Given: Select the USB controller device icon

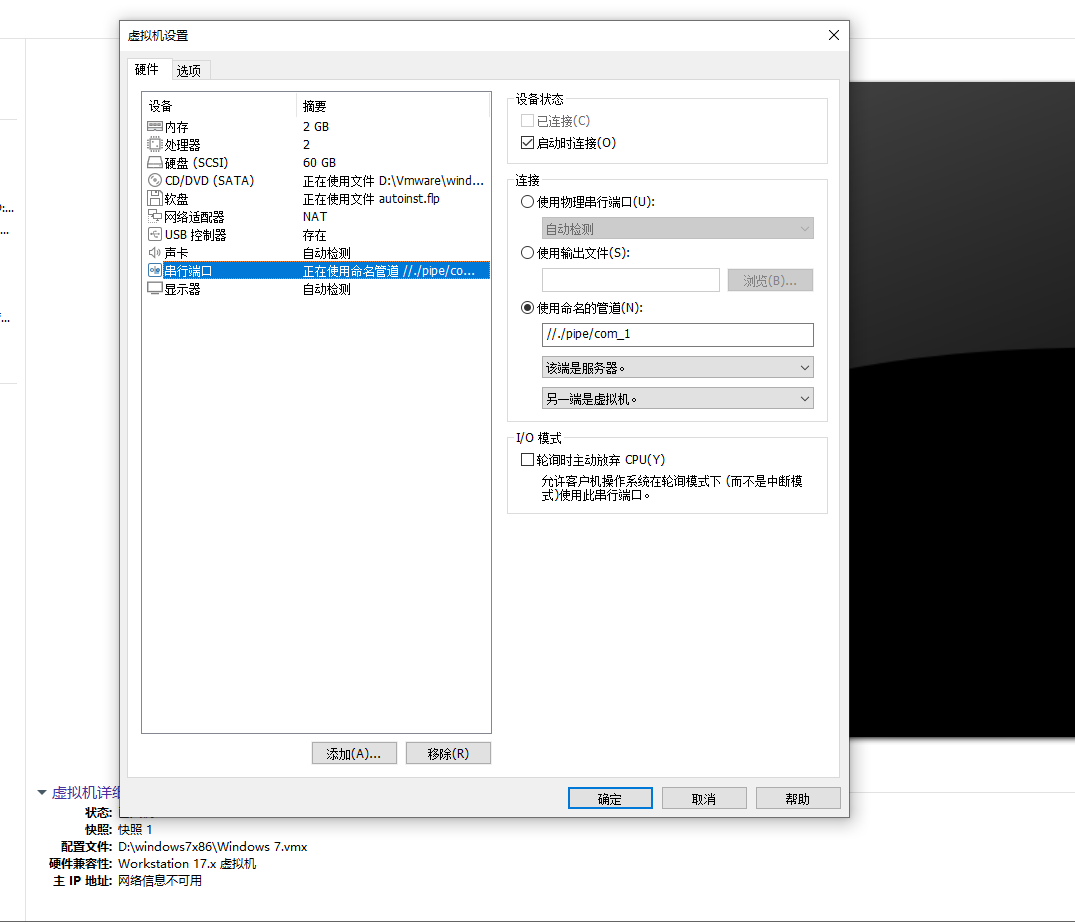Looking at the screenshot, I should click(x=155, y=234).
